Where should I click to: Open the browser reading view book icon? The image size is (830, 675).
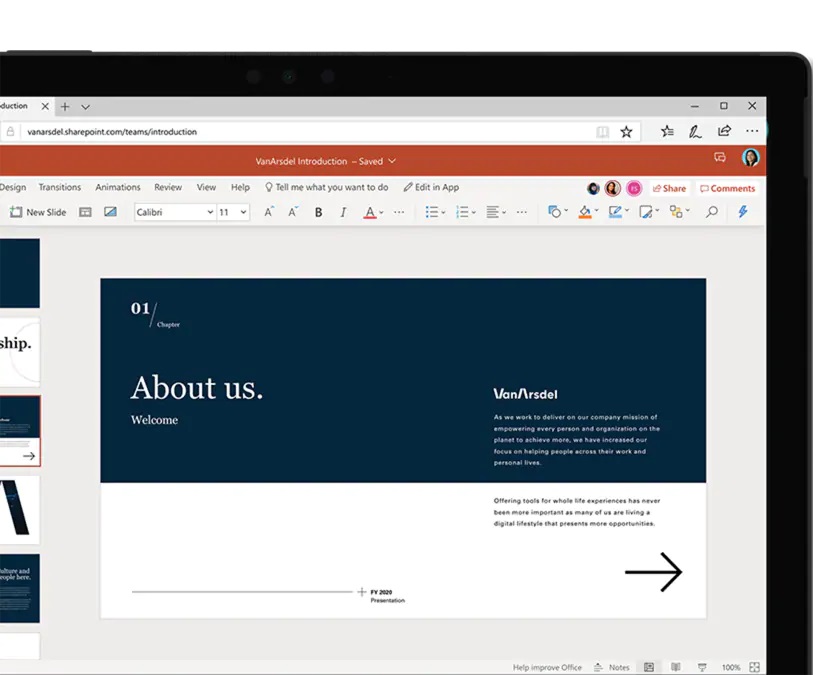(x=602, y=132)
